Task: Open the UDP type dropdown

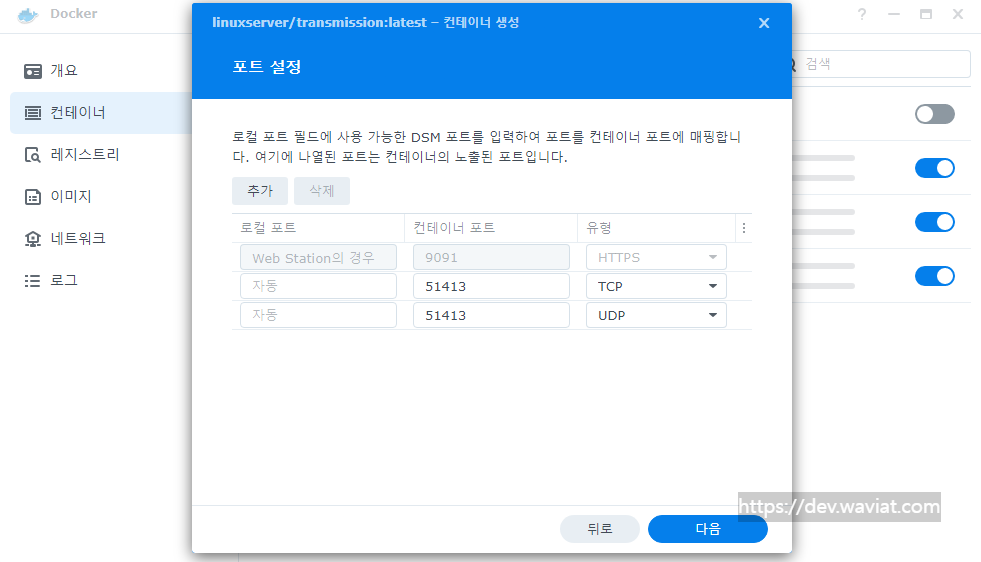Action: (x=656, y=315)
